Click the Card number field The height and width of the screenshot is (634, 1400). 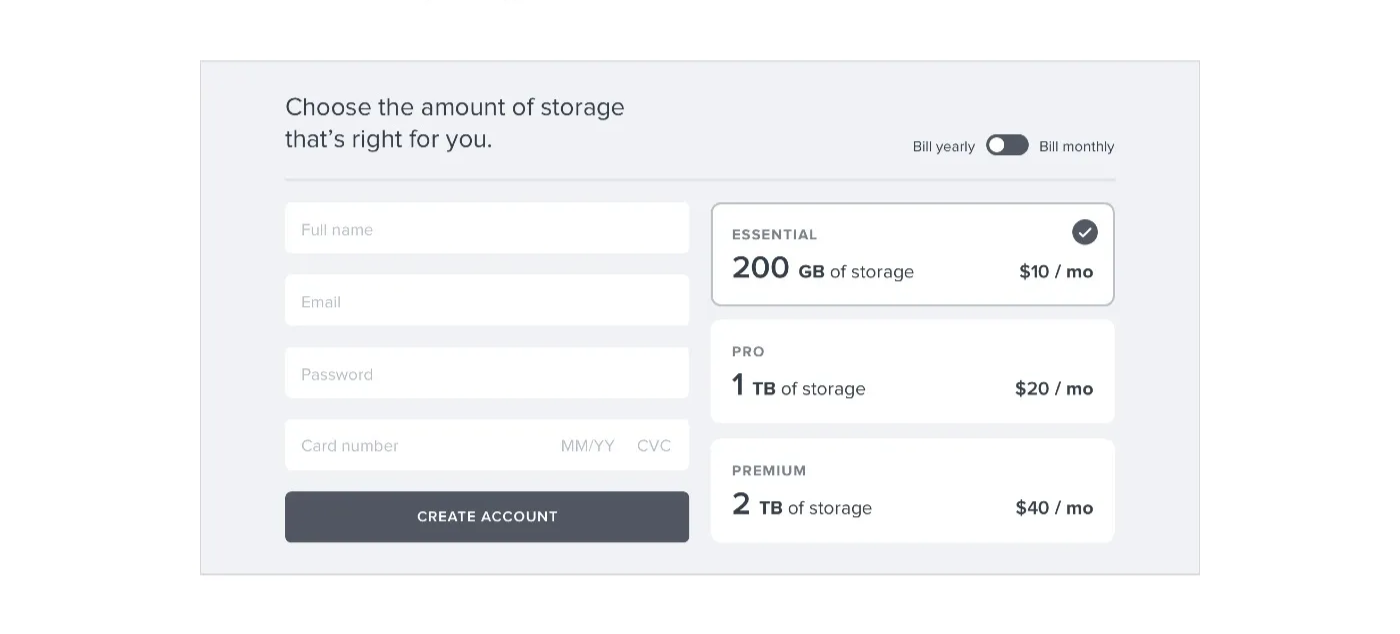(410, 446)
